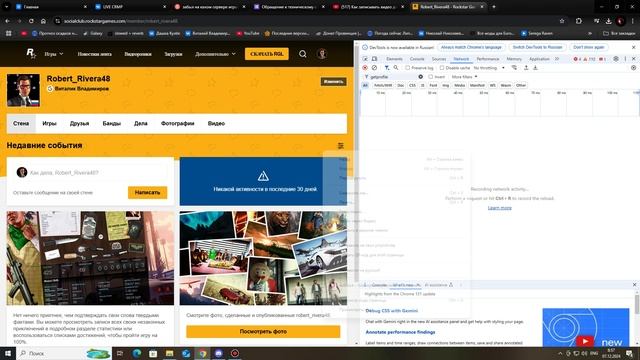Open the wall events filter icon
640x360 pixels.
tap(341, 146)
